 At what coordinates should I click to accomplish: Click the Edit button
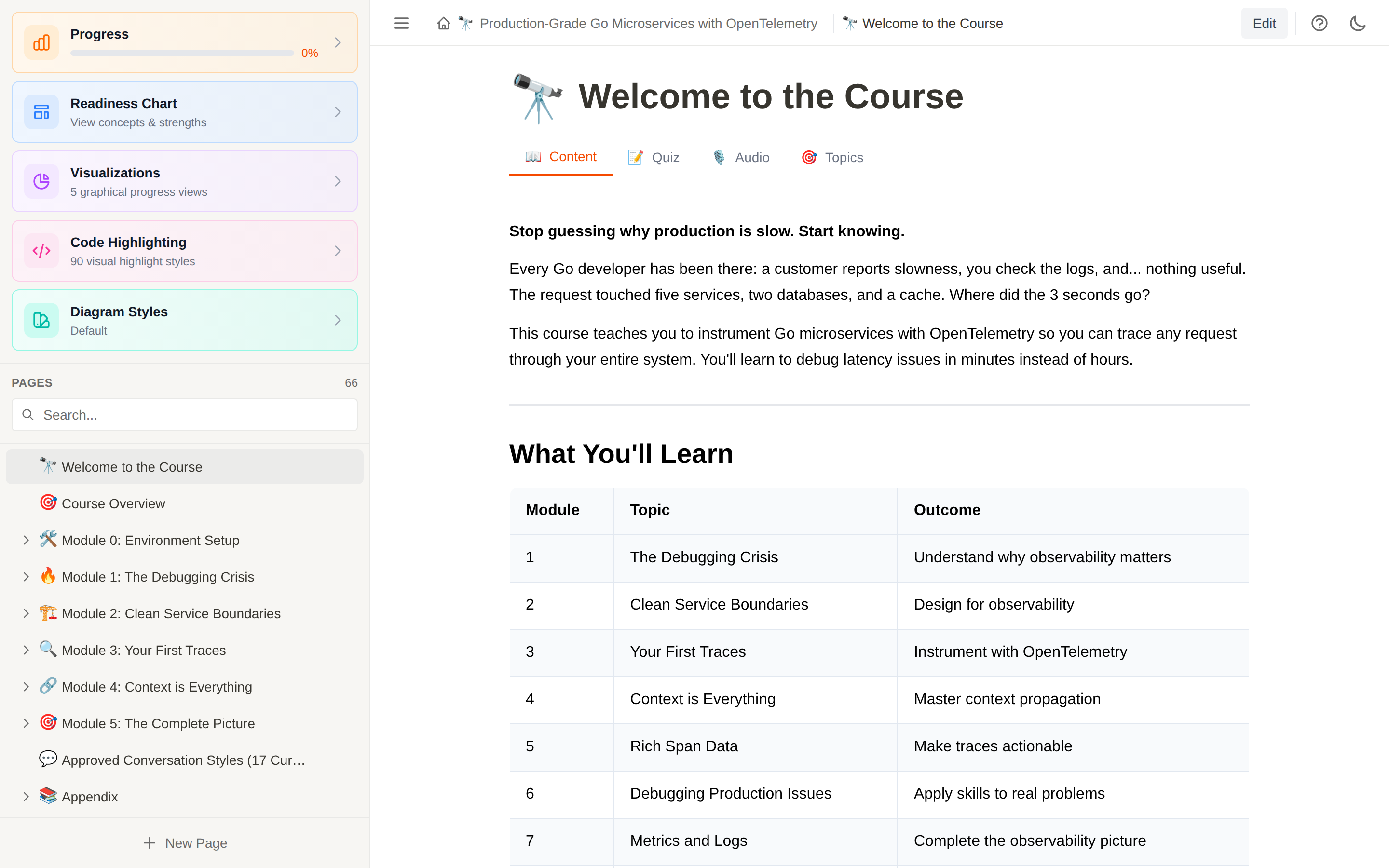pyautogui.click(x=1264, y=24)
